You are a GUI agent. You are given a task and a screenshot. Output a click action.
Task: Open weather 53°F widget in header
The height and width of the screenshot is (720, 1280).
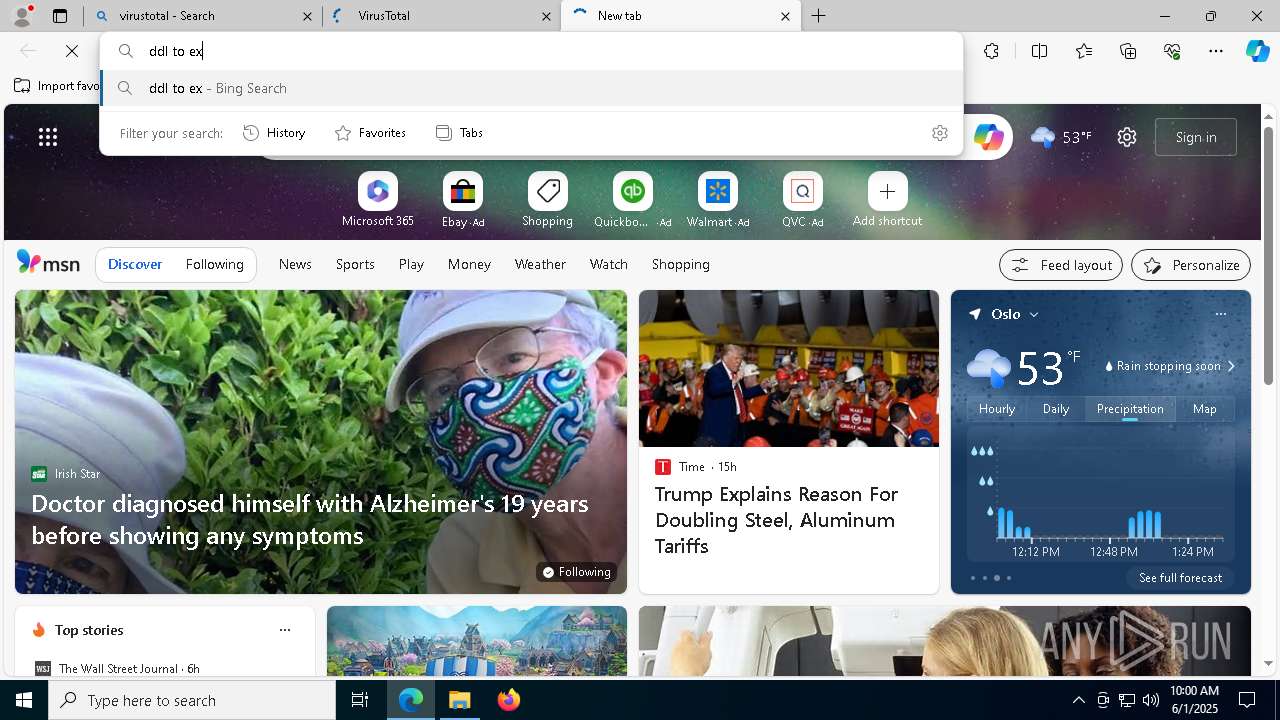(x=1061, y=137)
